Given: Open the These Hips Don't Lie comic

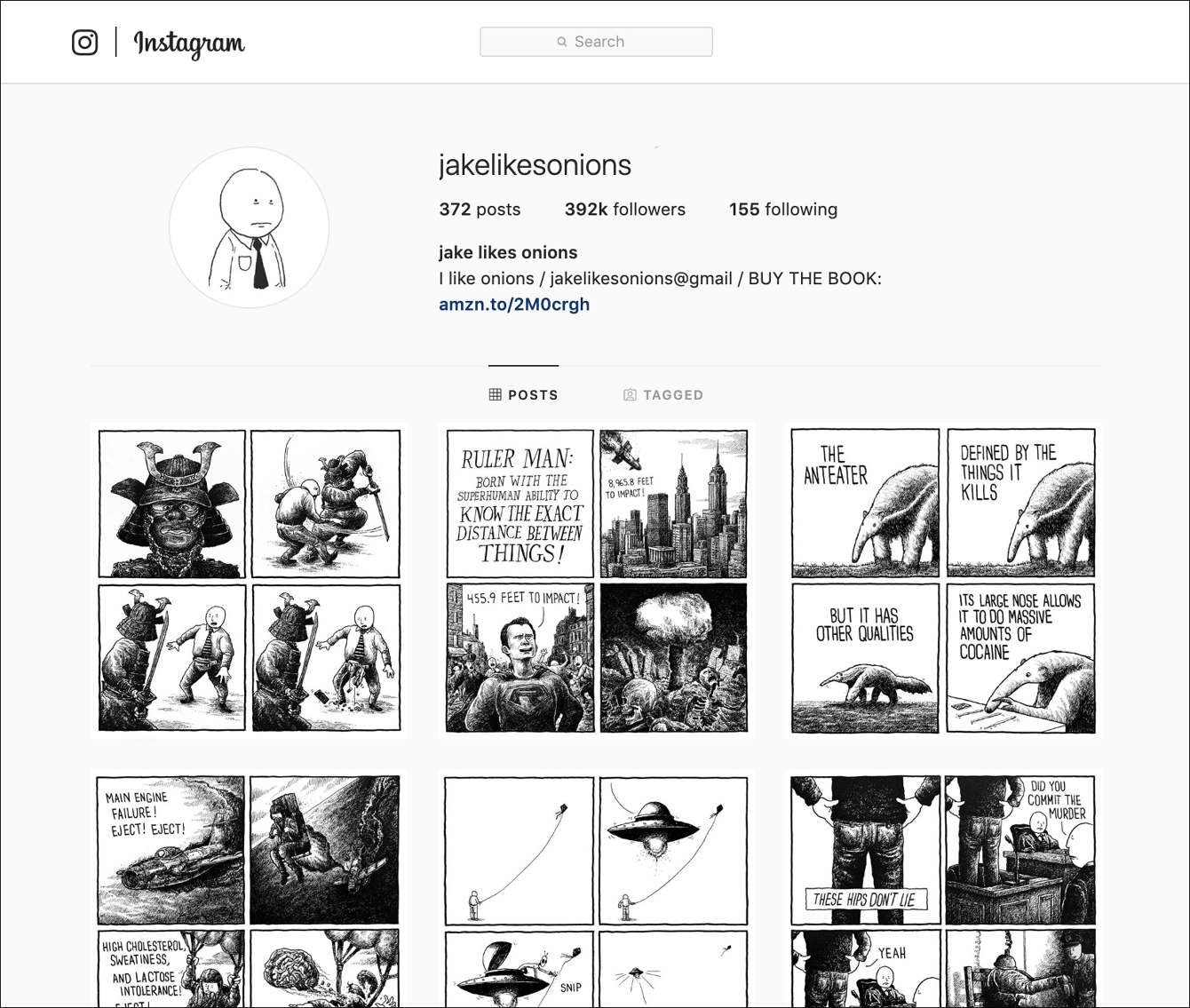Looking at the screenshot, I should pyautogui.click(x=943, y=888).
